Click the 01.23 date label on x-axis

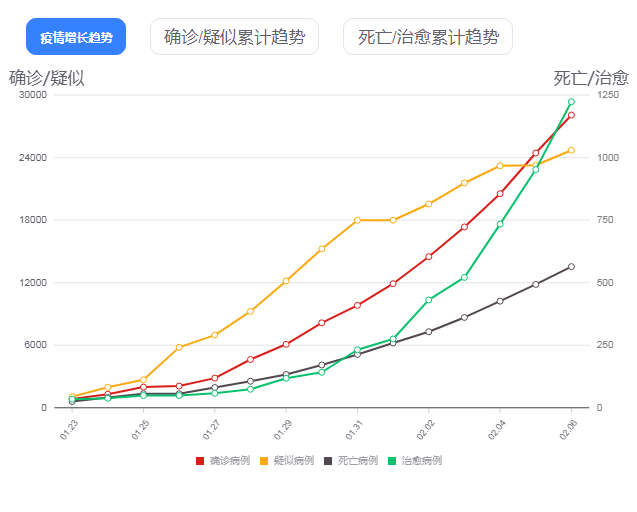(68, 431)
